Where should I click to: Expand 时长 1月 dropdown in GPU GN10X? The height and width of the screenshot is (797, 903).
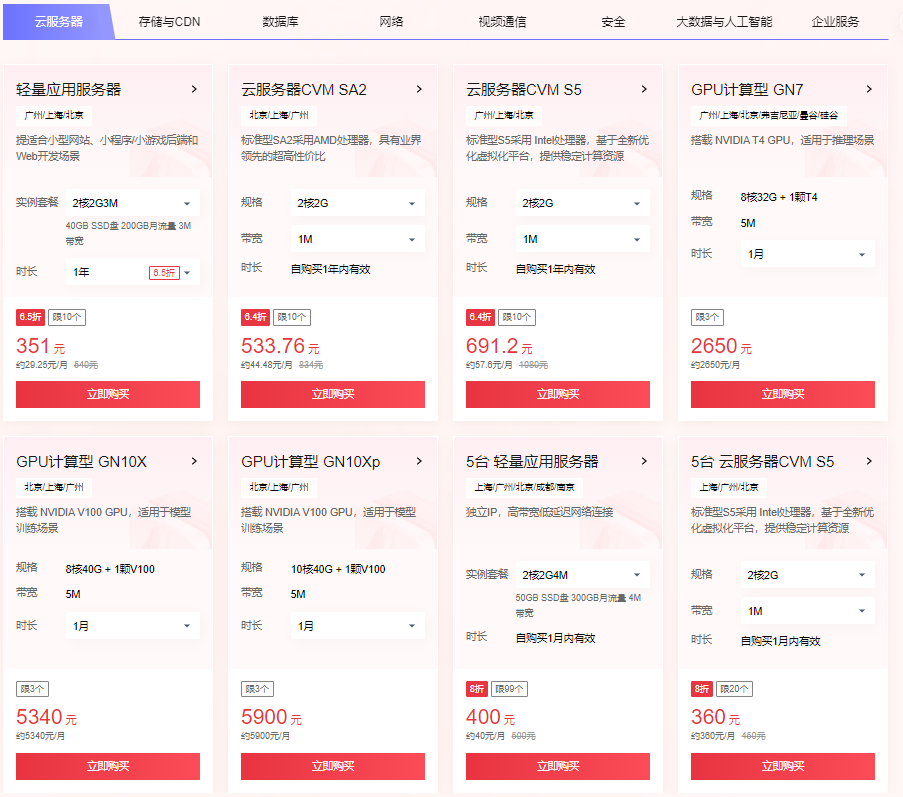click(x=132, y=626)
